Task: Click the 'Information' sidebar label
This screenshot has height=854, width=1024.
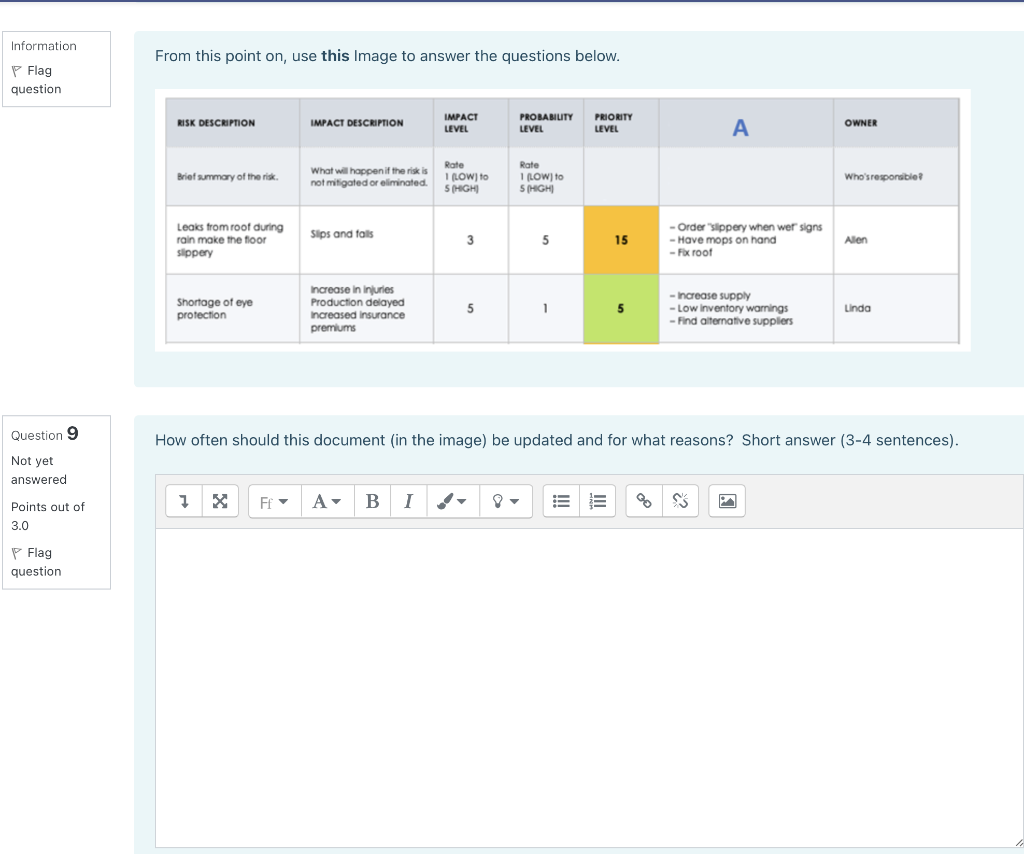Action: pos(44,46)
